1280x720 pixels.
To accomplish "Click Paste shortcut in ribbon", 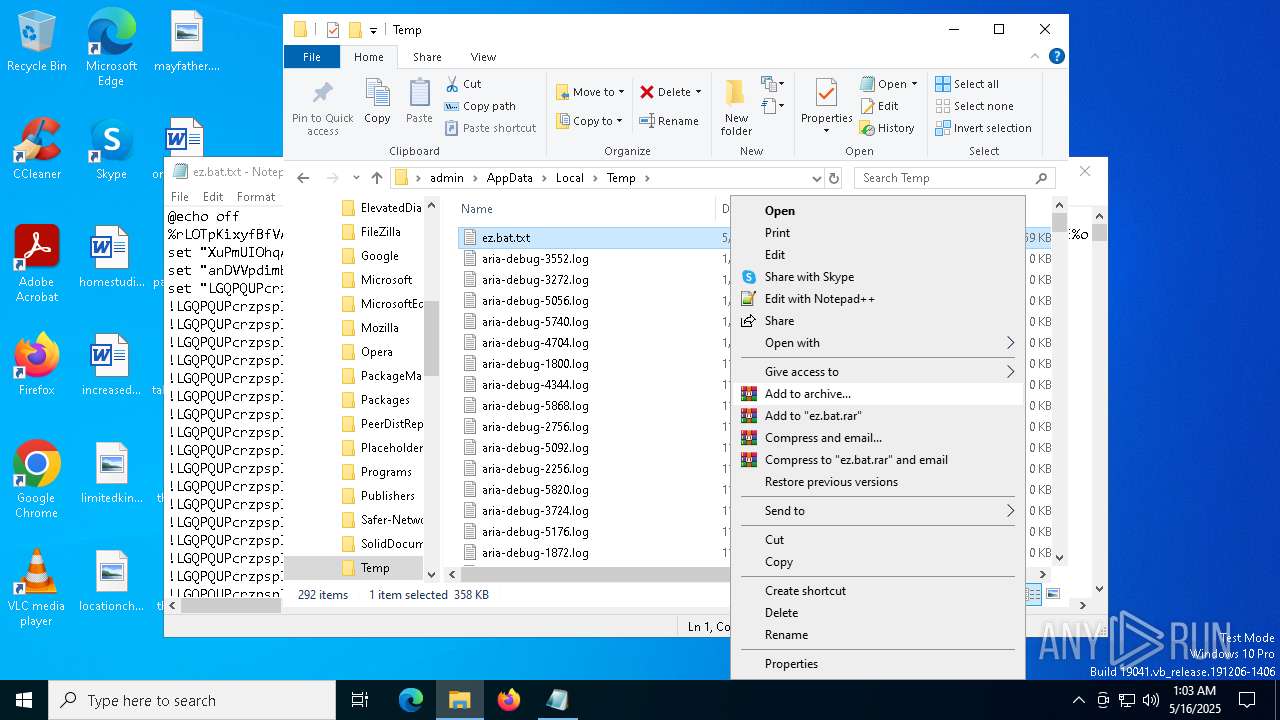I will [x=490, y=128].
